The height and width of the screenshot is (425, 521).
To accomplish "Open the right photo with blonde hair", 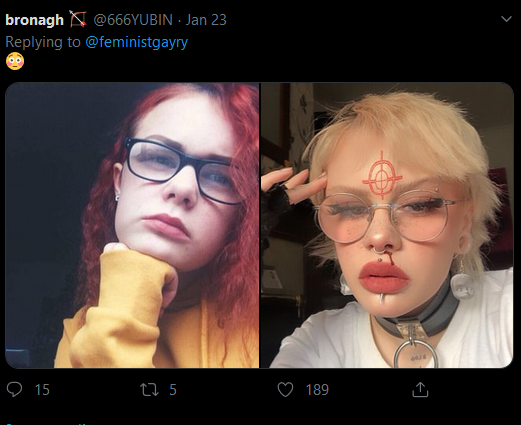I will coord(387,225).
